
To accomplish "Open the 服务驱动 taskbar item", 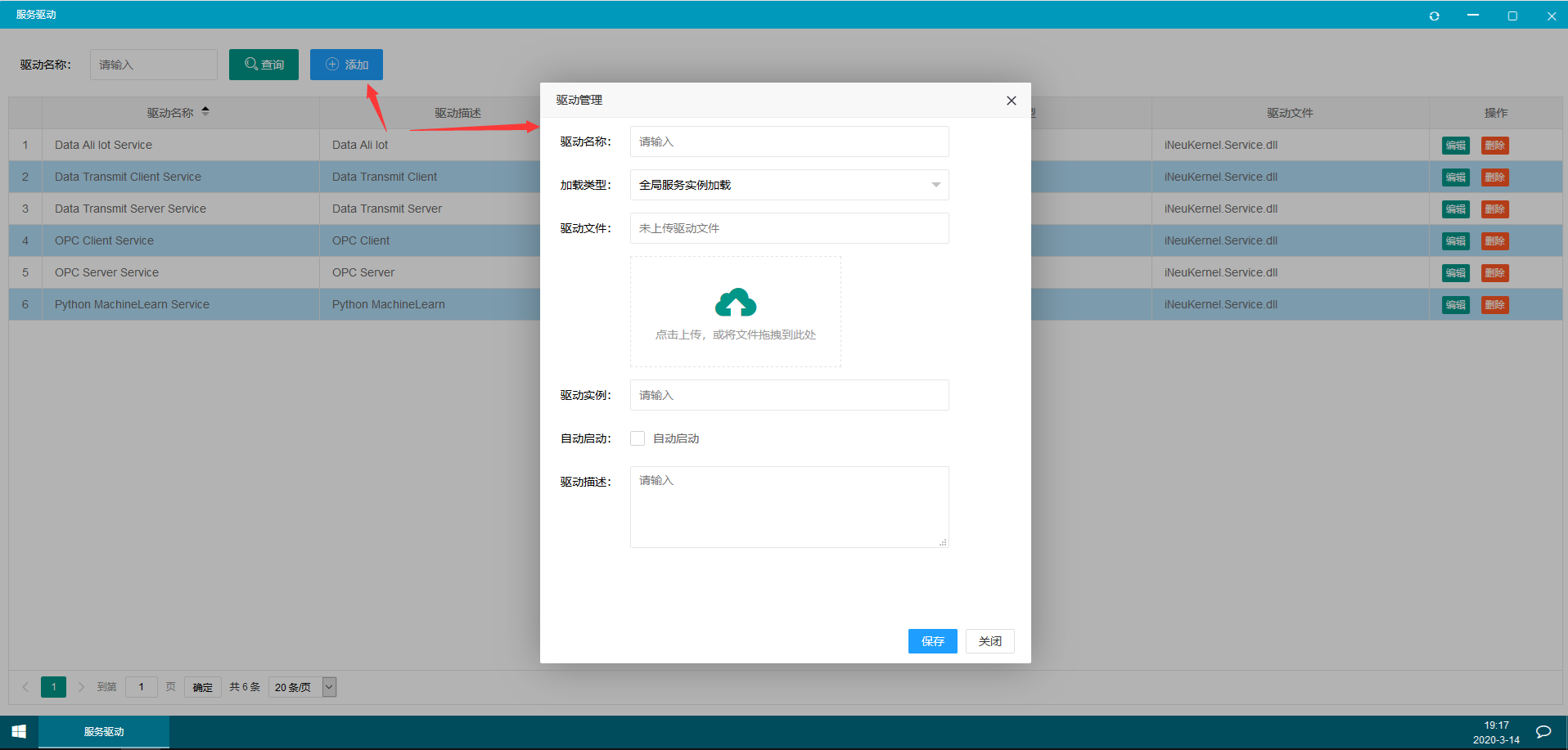I will [x=104, y=731].
